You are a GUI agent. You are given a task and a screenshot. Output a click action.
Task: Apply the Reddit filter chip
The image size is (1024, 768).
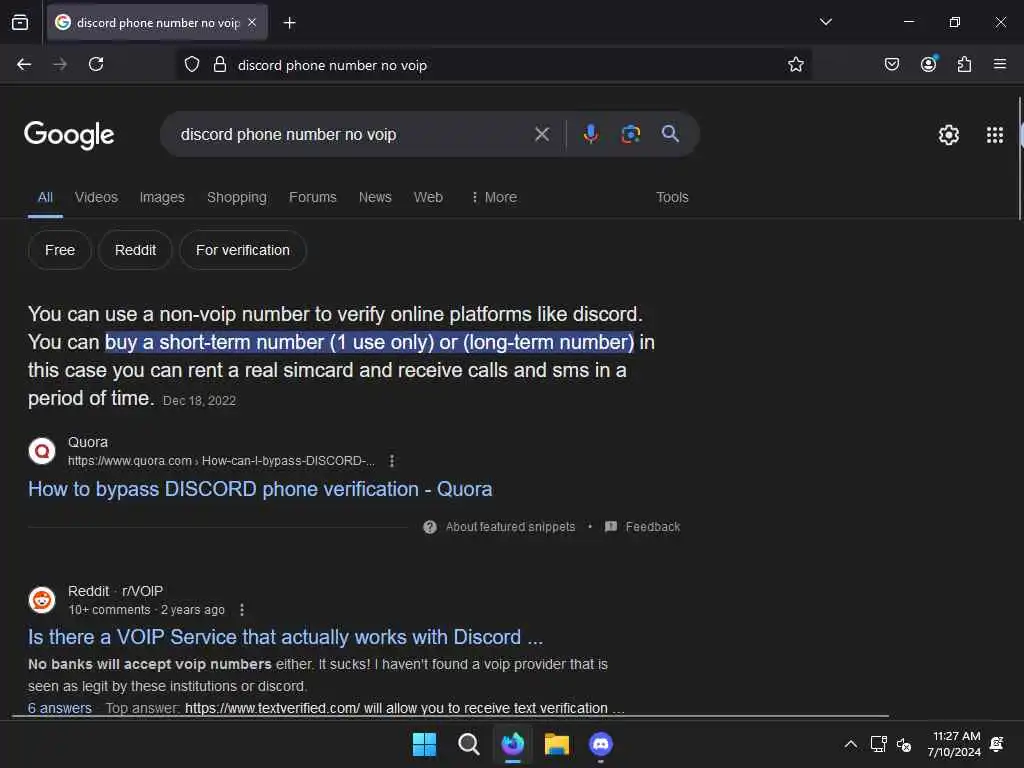[135, 250]
